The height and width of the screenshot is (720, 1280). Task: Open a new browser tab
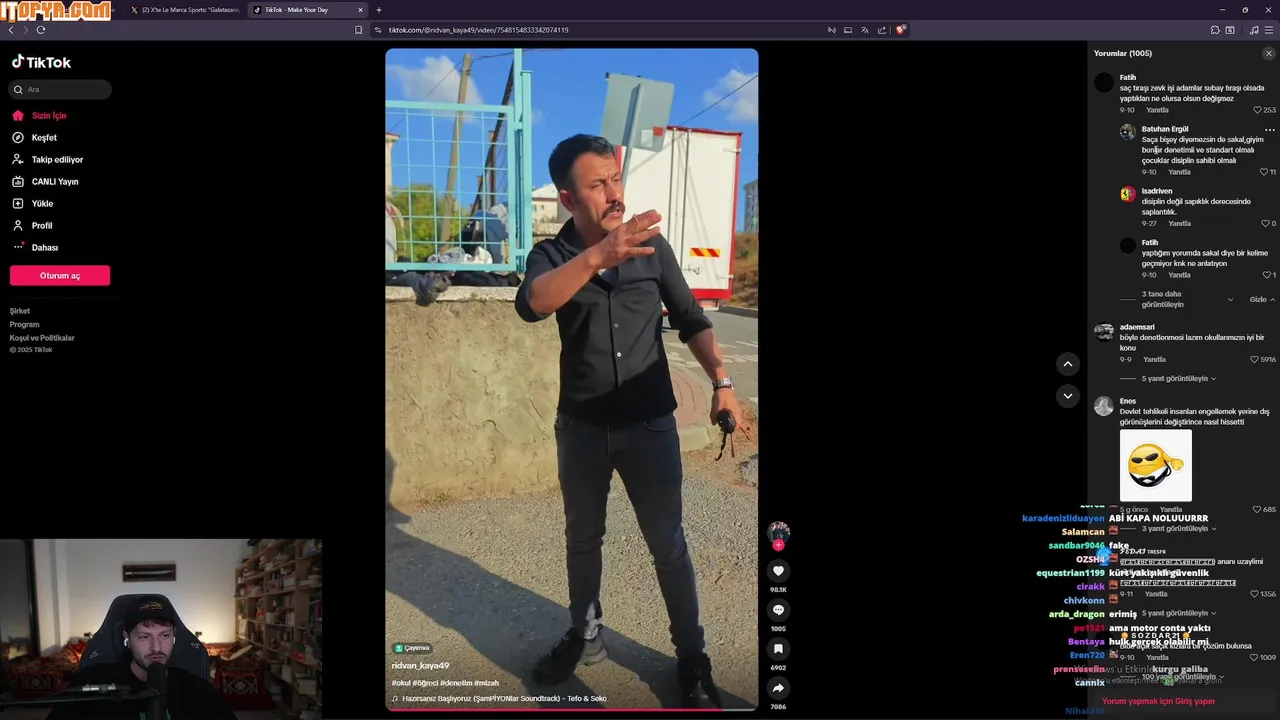378,10
